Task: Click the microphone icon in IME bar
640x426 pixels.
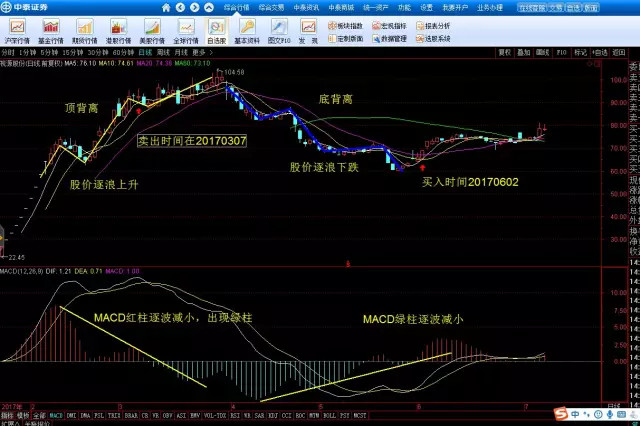Action: pos(610,415)
